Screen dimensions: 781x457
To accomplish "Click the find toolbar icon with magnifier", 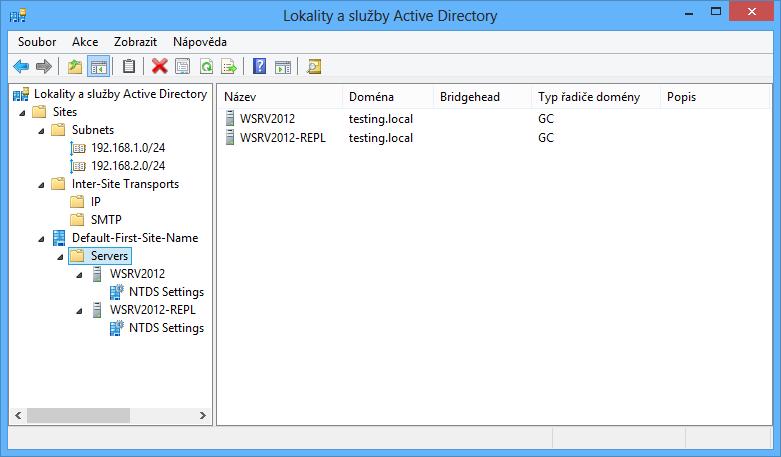I will [314, 66].
